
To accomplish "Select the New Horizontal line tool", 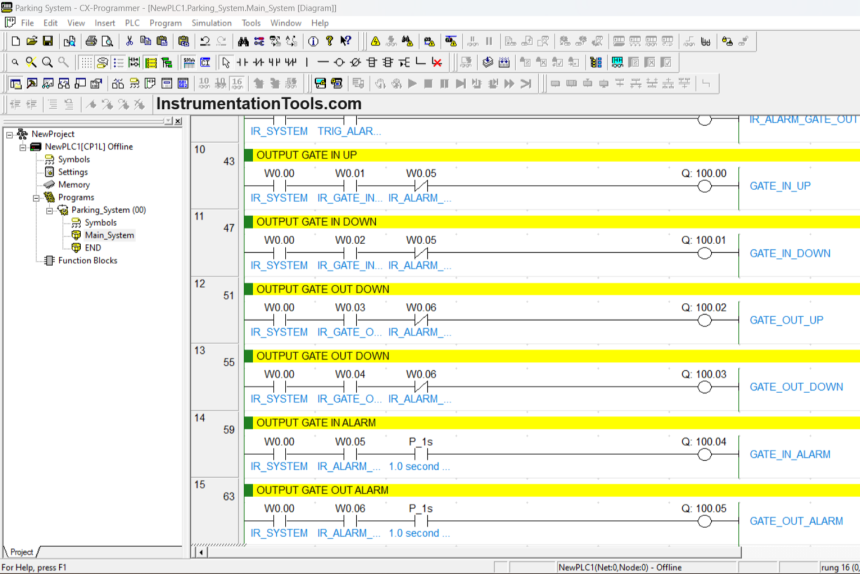I will click(x=323, y=62).
